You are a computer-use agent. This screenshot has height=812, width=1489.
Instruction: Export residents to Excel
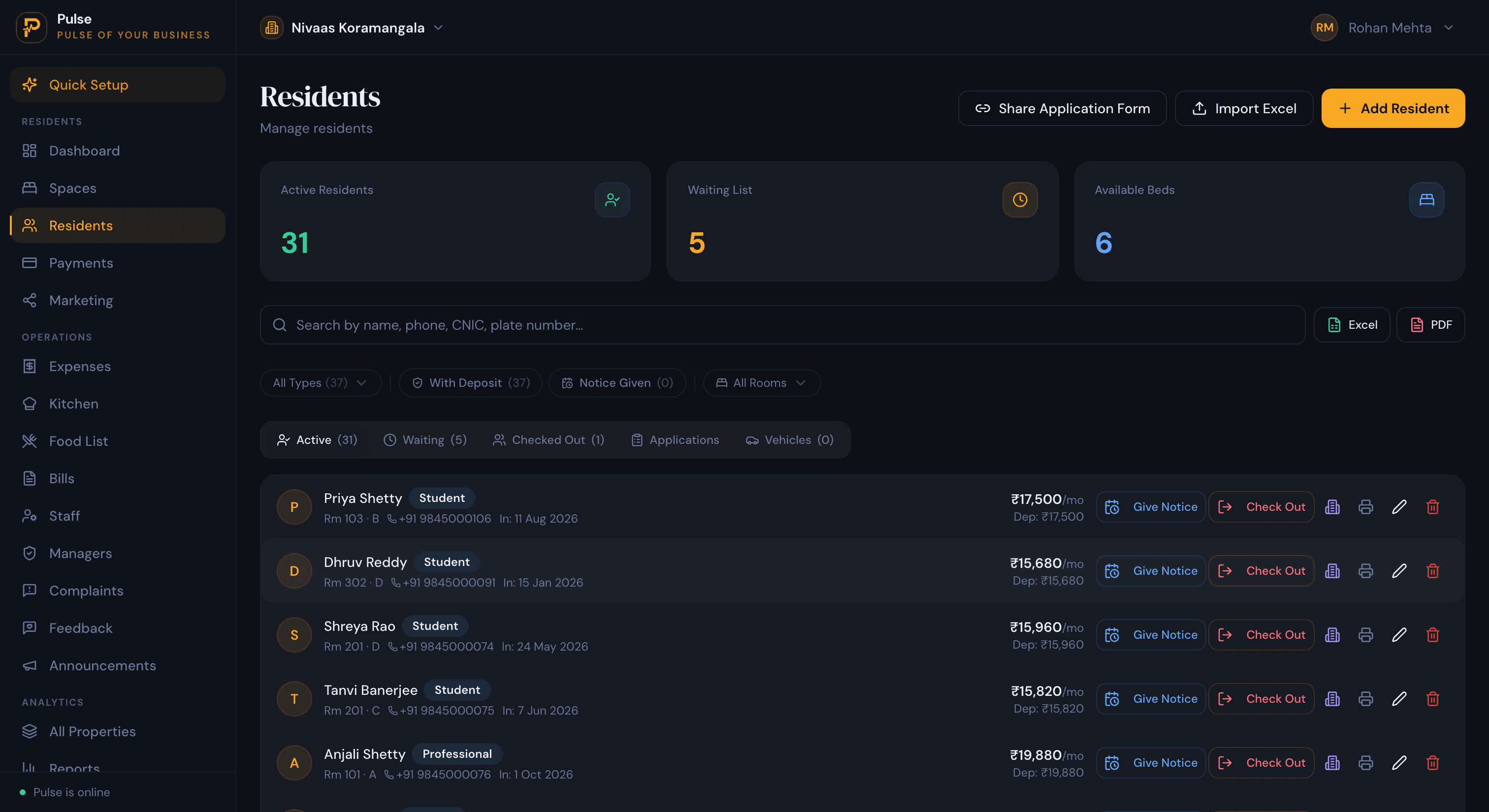point(1352,325)
